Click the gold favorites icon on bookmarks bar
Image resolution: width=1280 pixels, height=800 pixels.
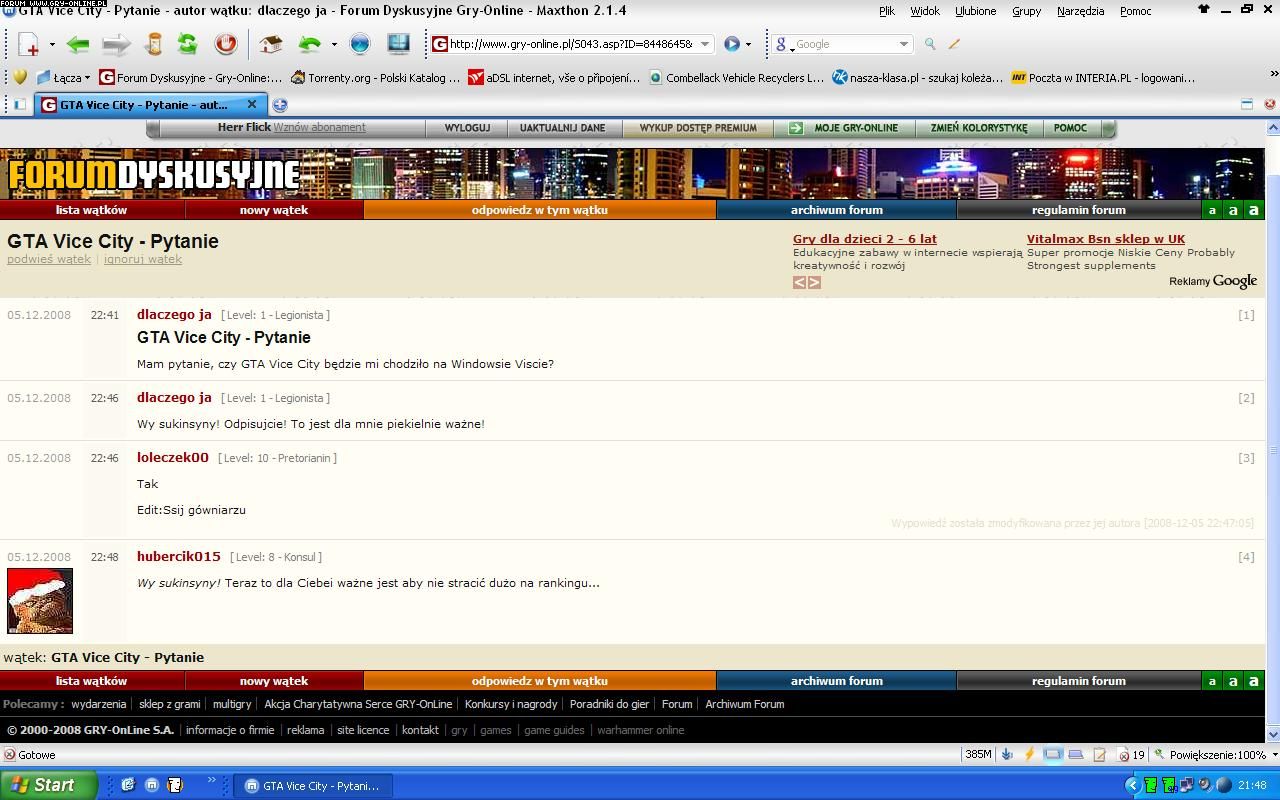(19, 77)
